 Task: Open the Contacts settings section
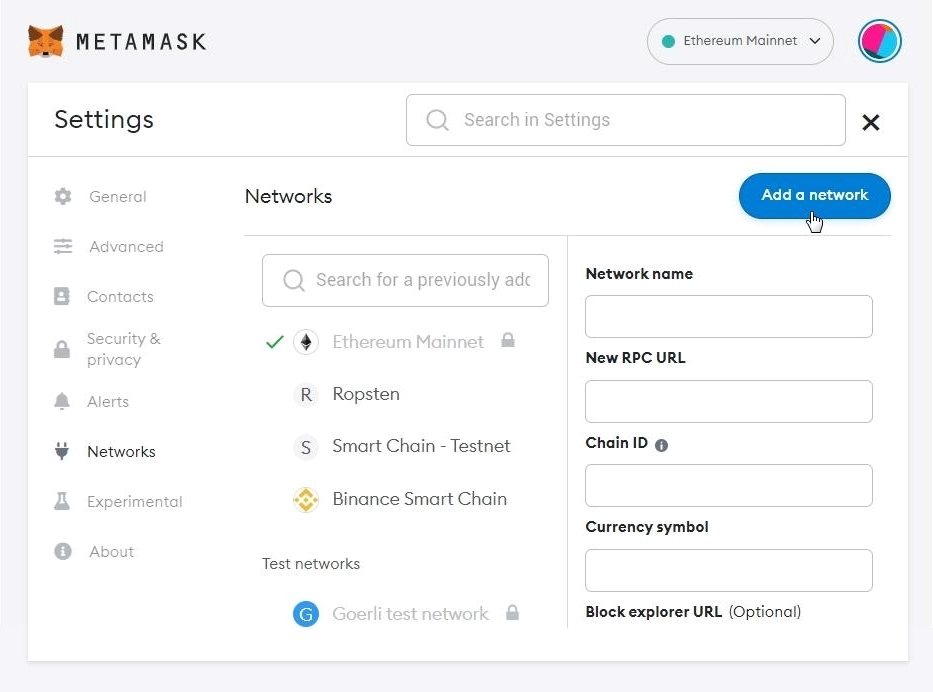tap(120, 297)
